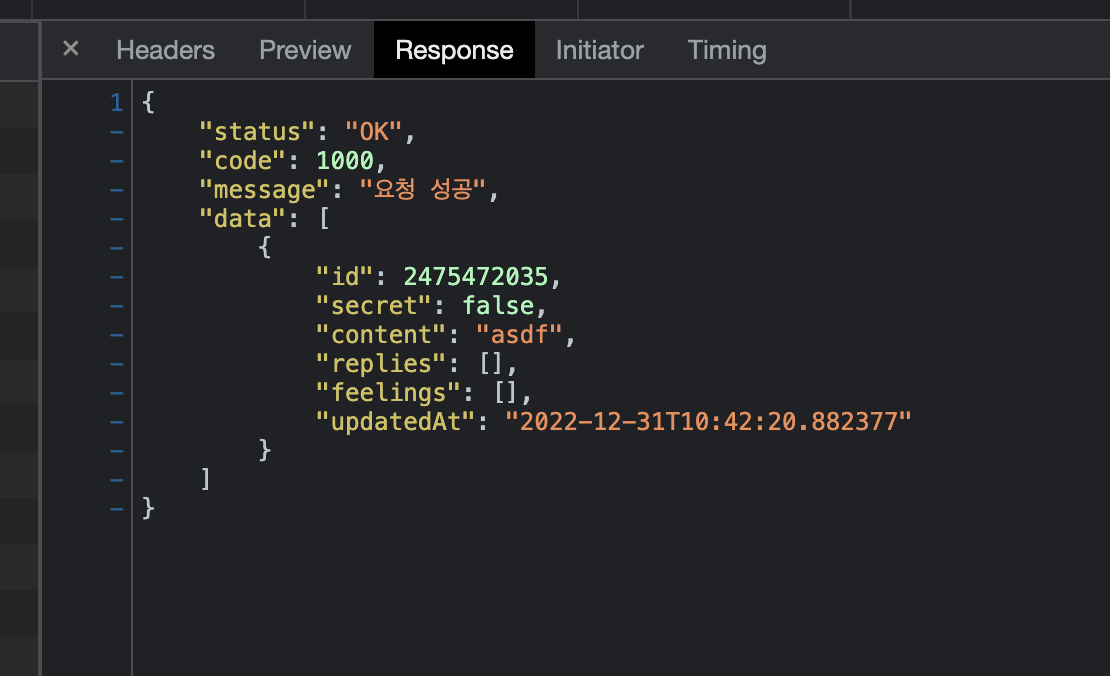Image resolution: width=1110 pixels, height=676 pixels.
Task: Click the message value "요청 성공"
Action: 423,189
